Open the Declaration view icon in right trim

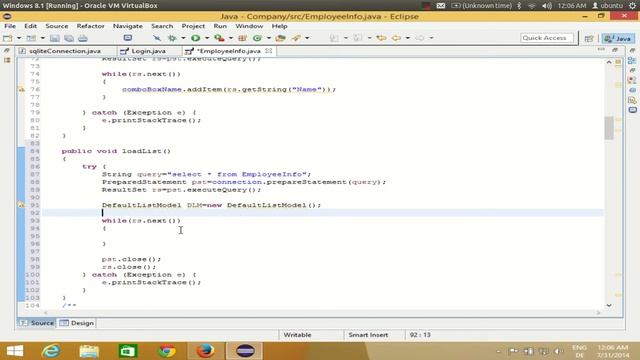coord(632,100)
